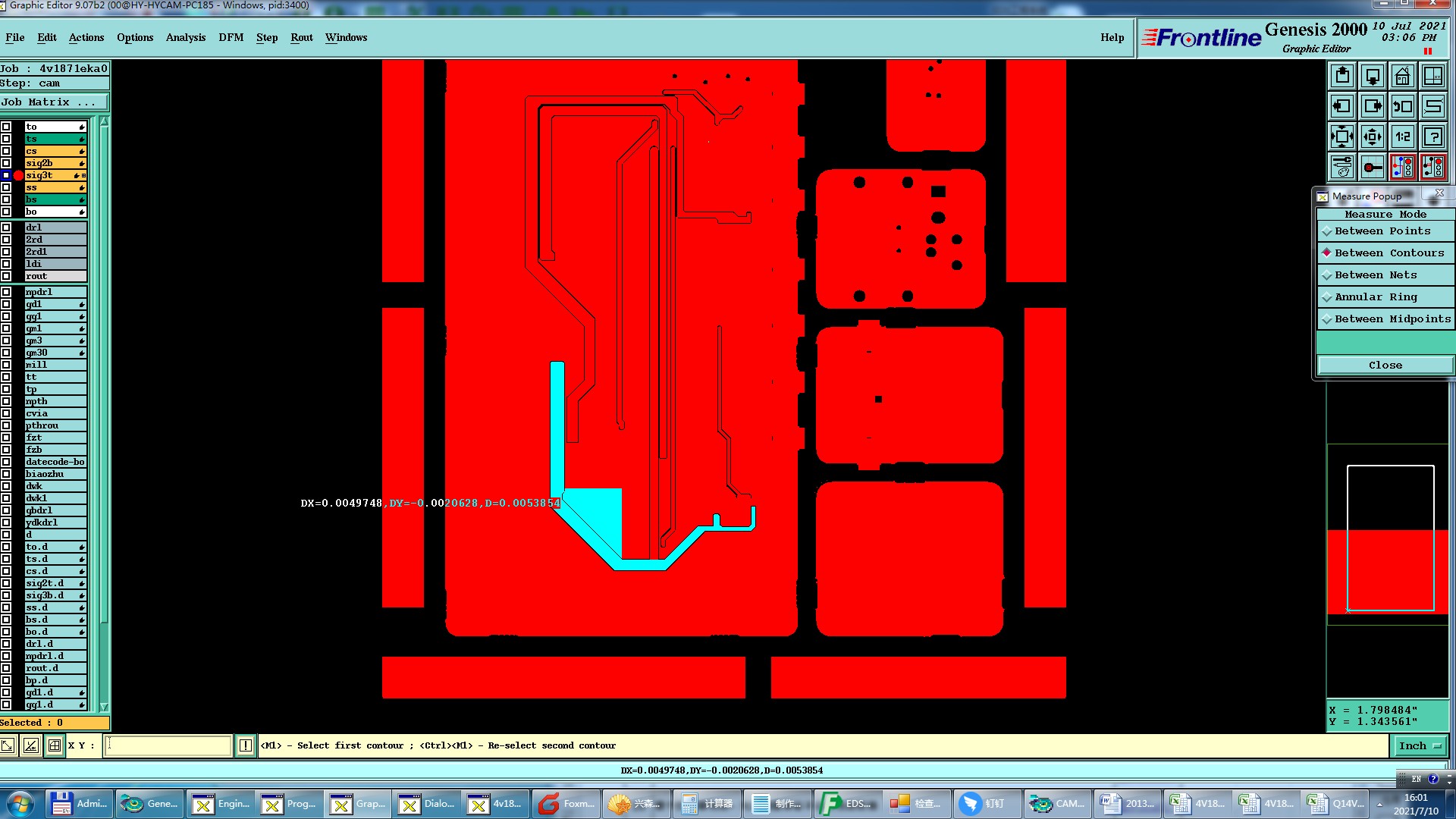Click the S-shaped path icon

1433,107
